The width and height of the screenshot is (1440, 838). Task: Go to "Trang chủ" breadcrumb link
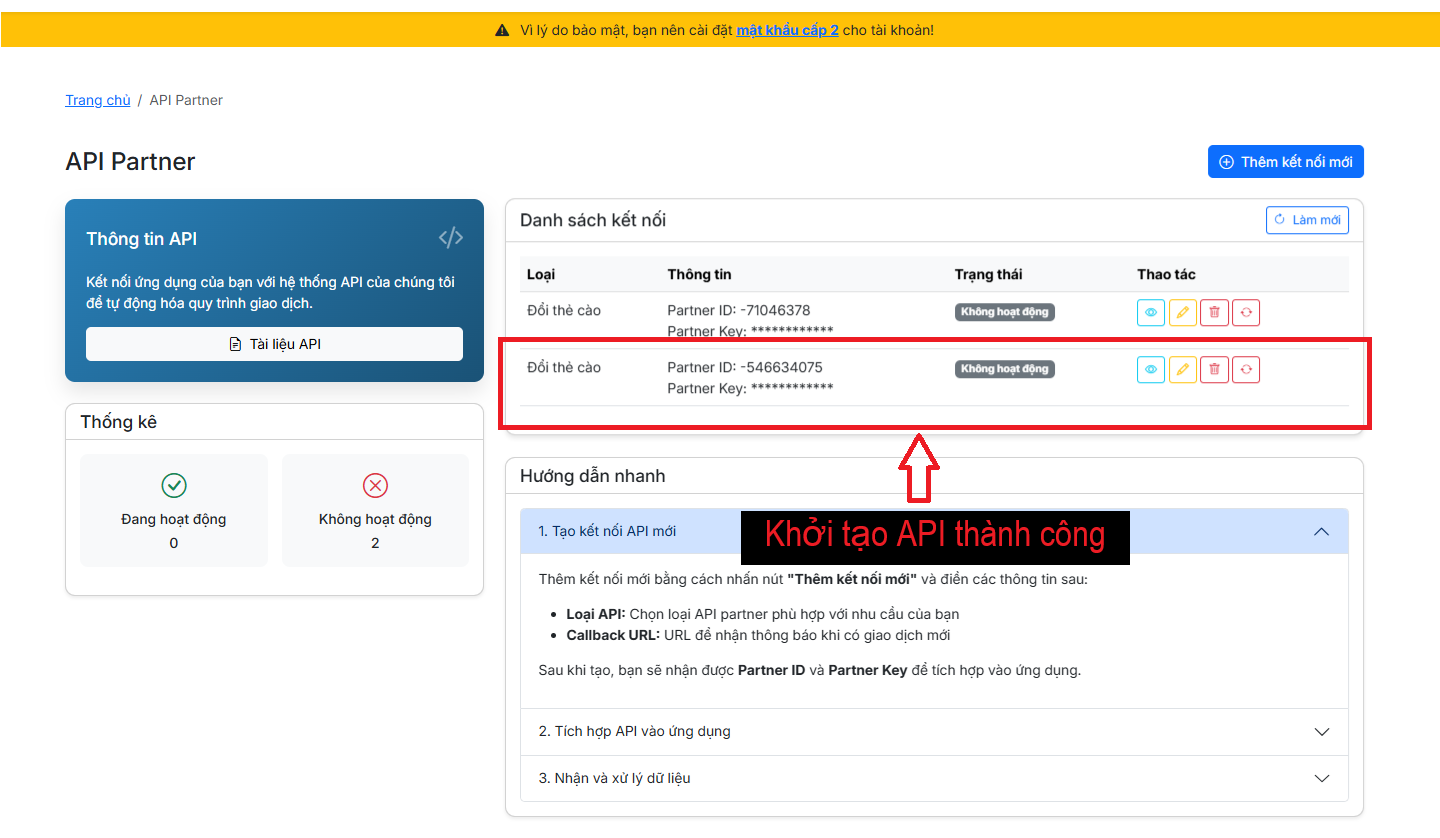98,100
